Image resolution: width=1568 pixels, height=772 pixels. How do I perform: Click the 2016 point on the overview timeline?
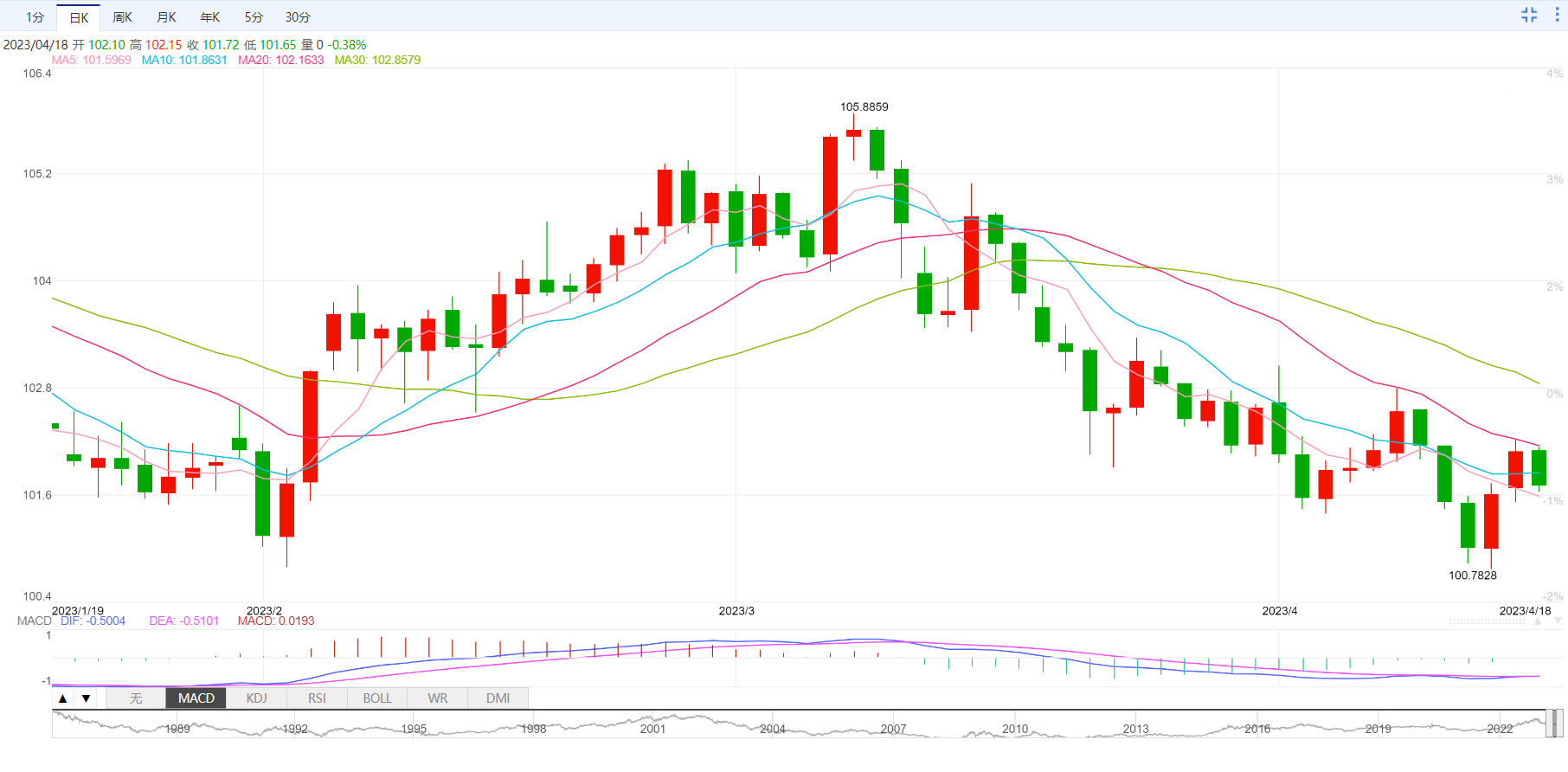pyautogui.click(x=1257, y=729)
